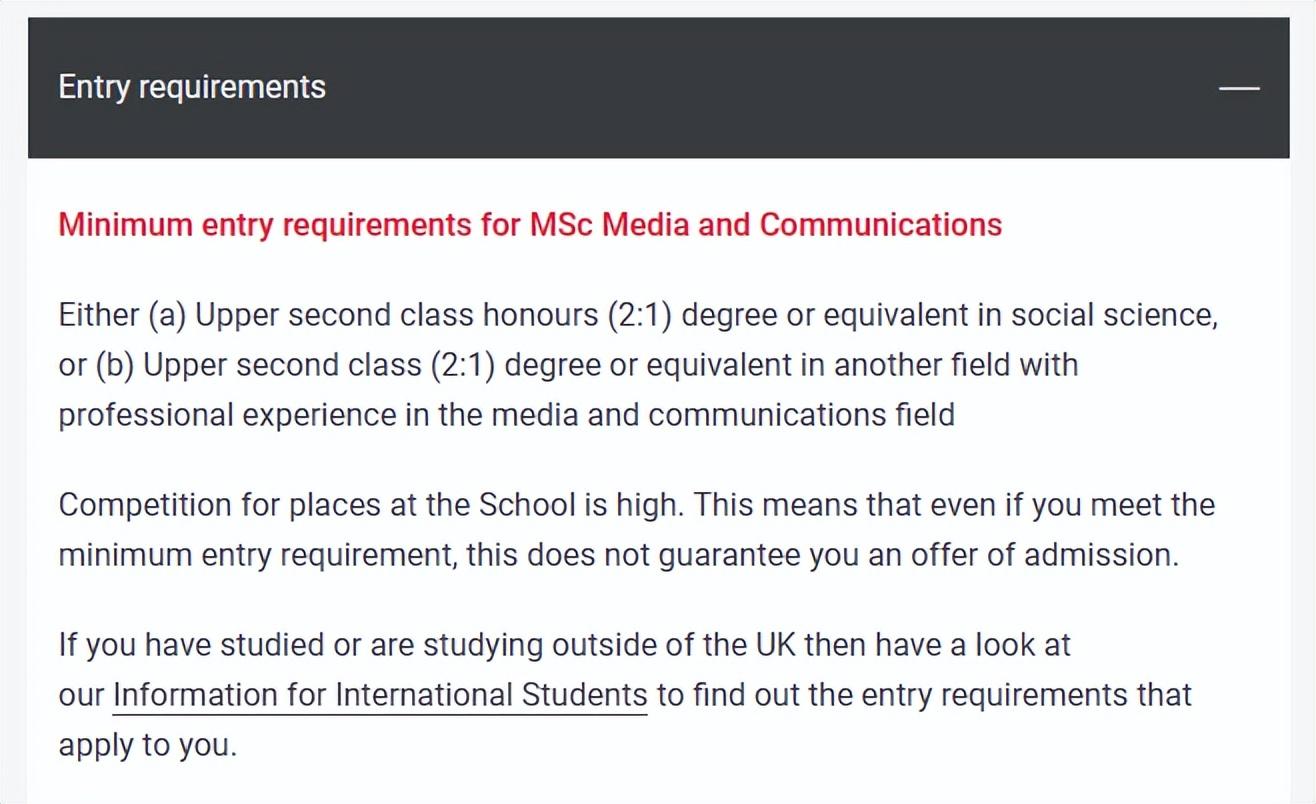Screen dimensions: 1316x804
Task: Click the 'apply to you.' closing text
Action: (148, 745)
